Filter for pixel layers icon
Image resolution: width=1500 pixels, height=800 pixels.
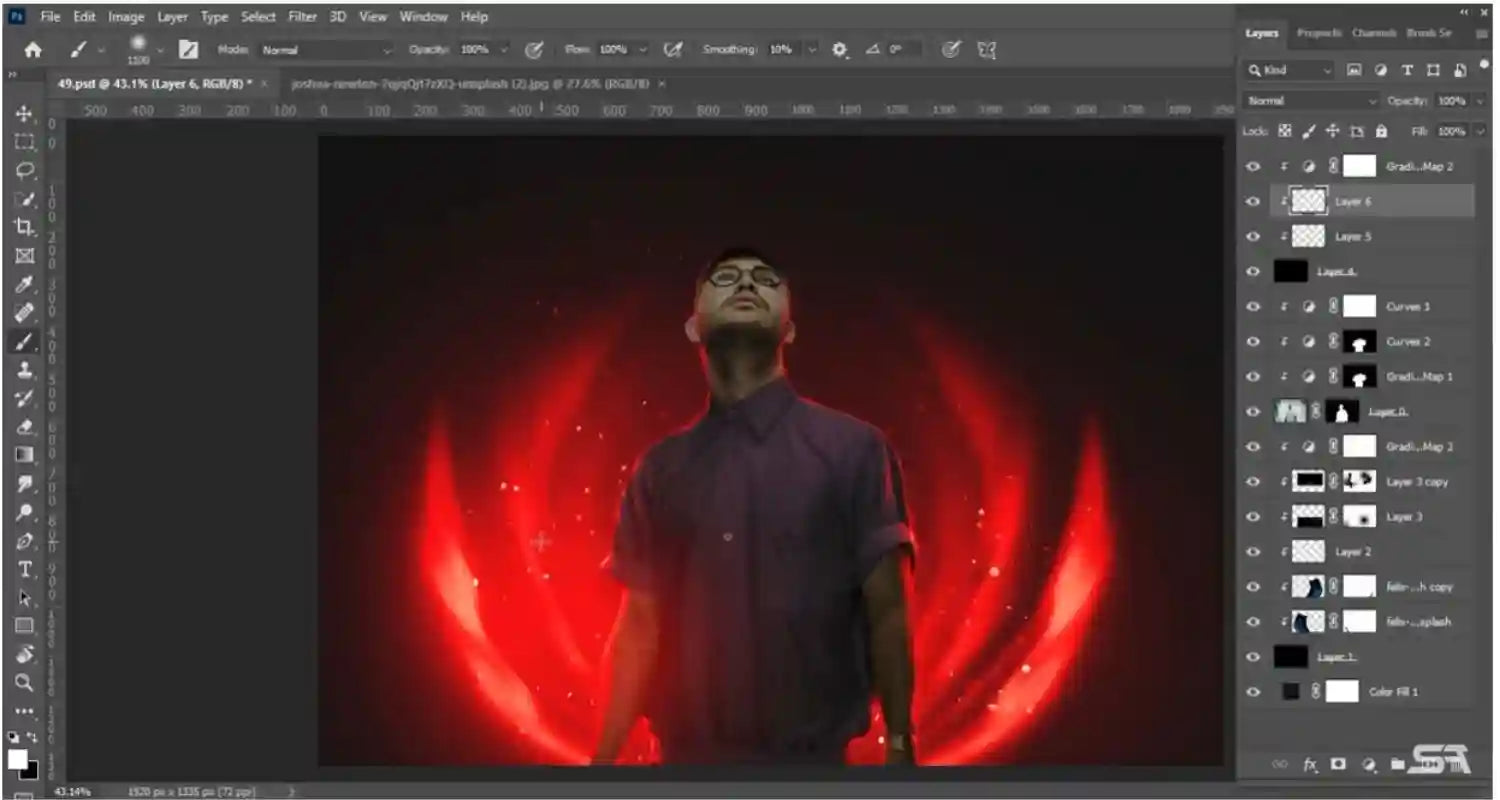1354,70
